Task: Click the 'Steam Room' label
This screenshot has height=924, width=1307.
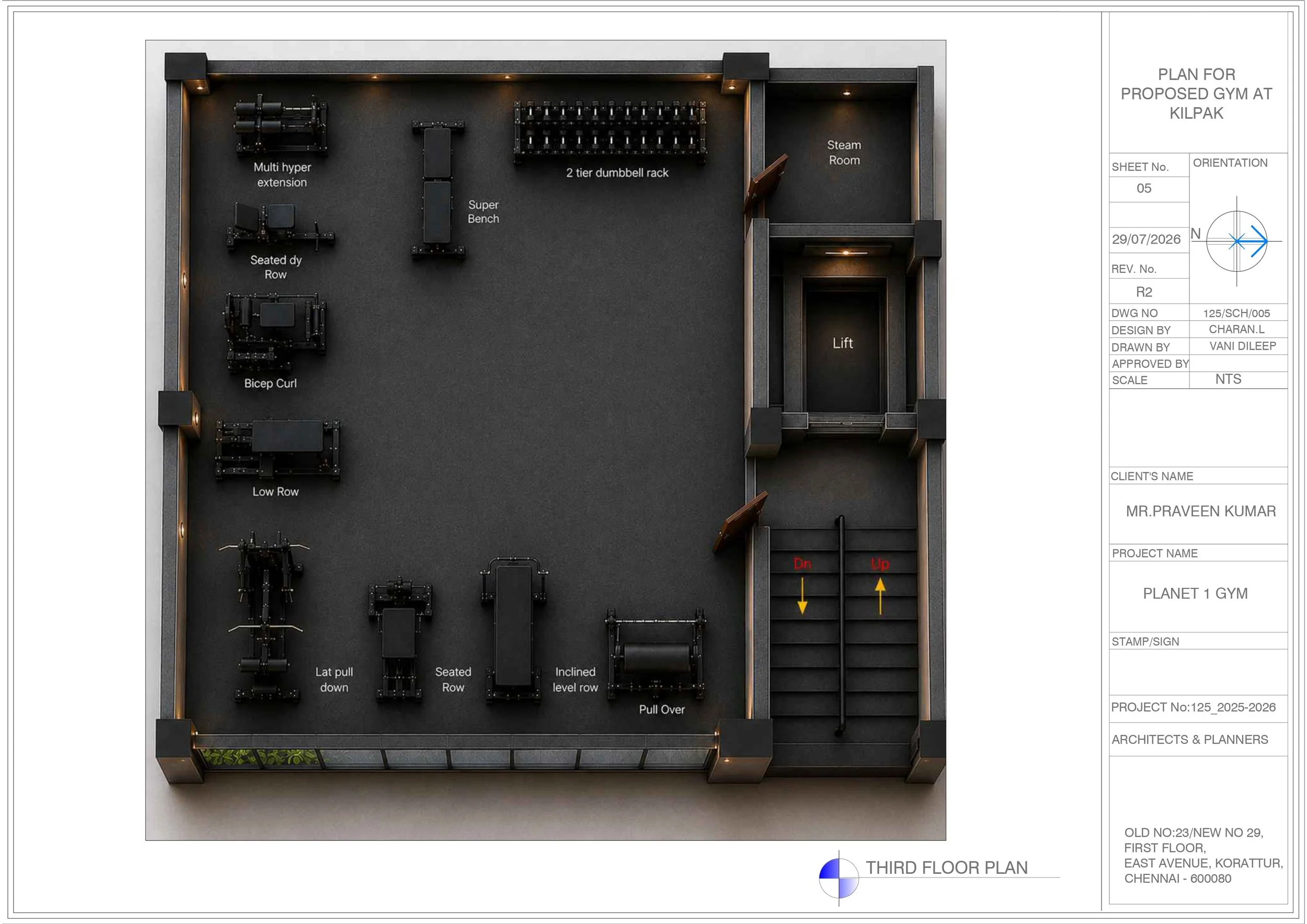Action: (844, 153)
